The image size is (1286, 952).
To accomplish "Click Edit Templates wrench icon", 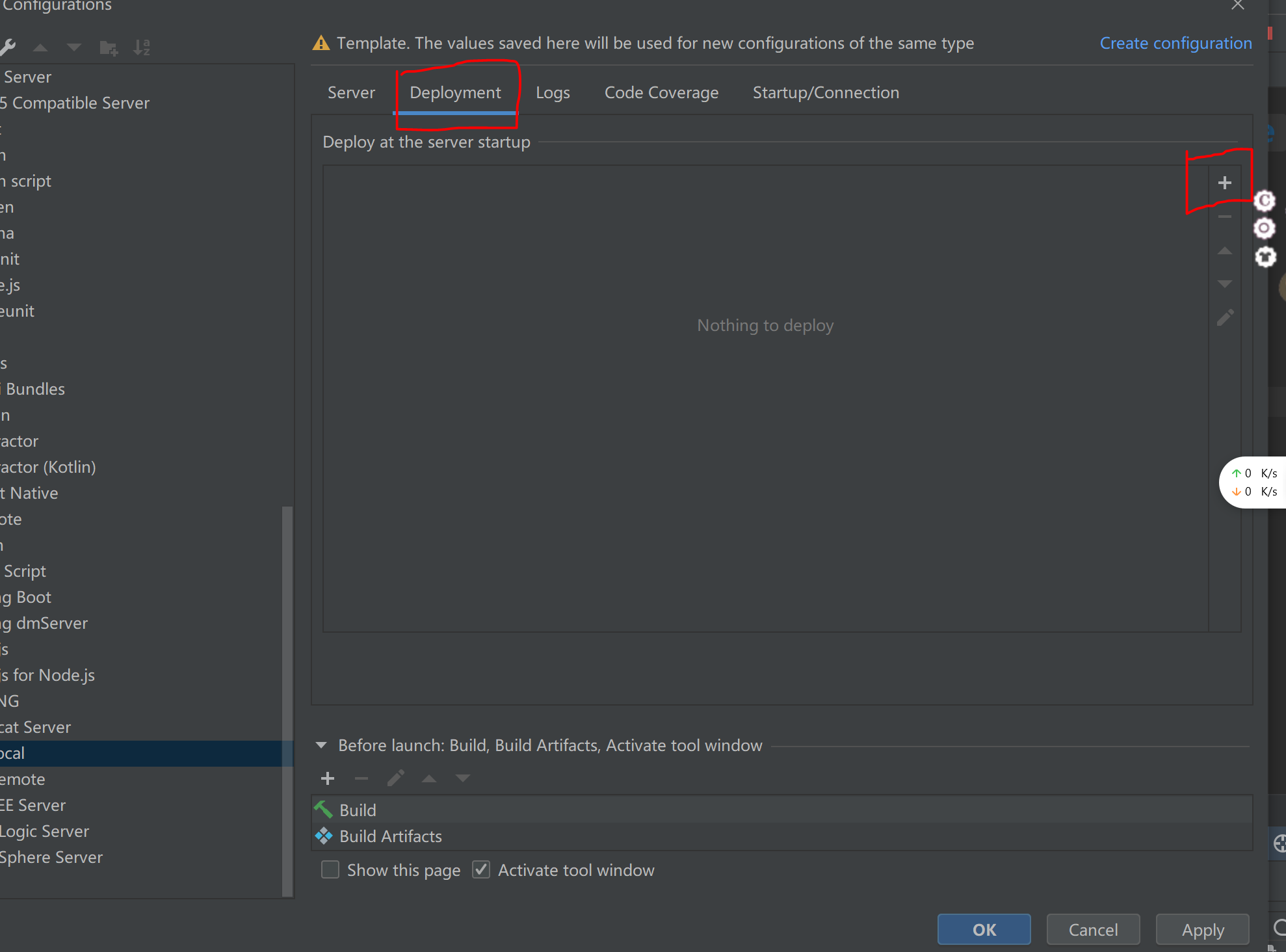I will coord(8,47).
